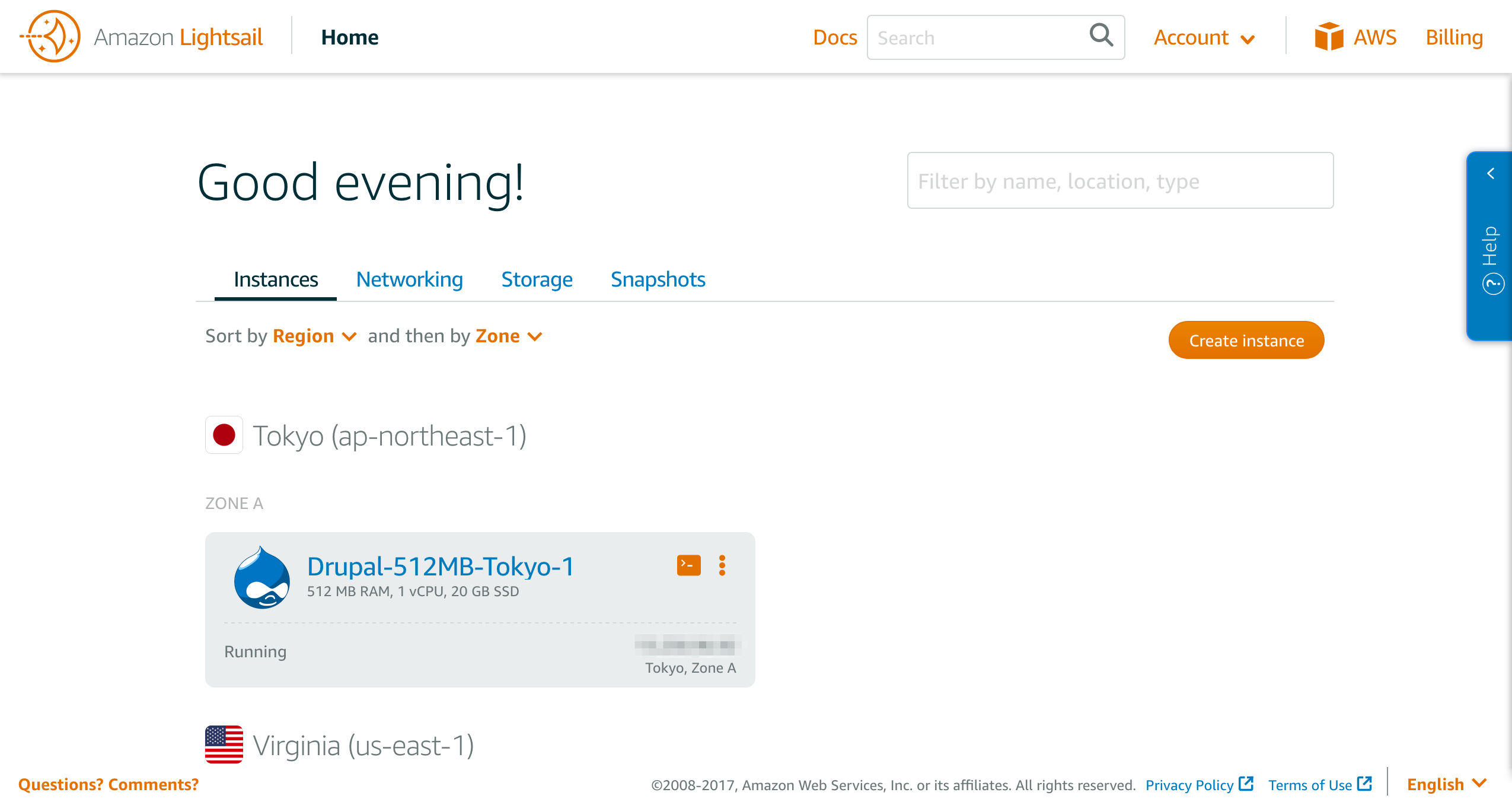This screenshot has width=1512, height=805.
Task: Change the Sort by Region dropdown
Action: point(314,336)
